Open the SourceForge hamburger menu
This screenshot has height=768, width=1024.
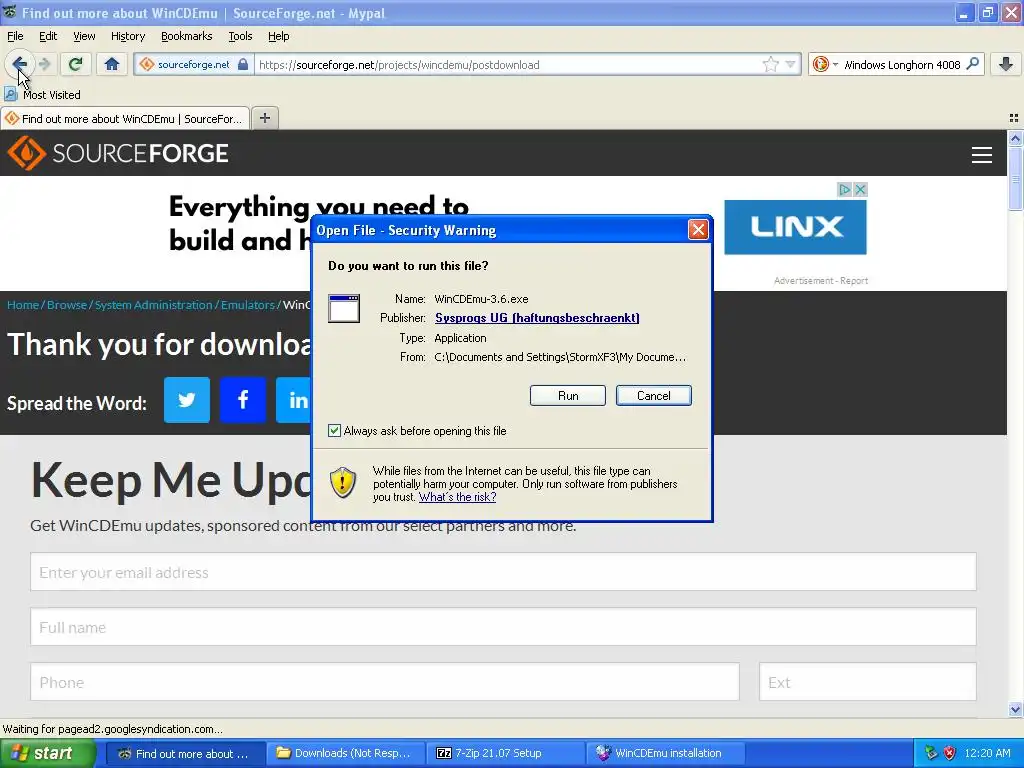(x=982, y=155)
